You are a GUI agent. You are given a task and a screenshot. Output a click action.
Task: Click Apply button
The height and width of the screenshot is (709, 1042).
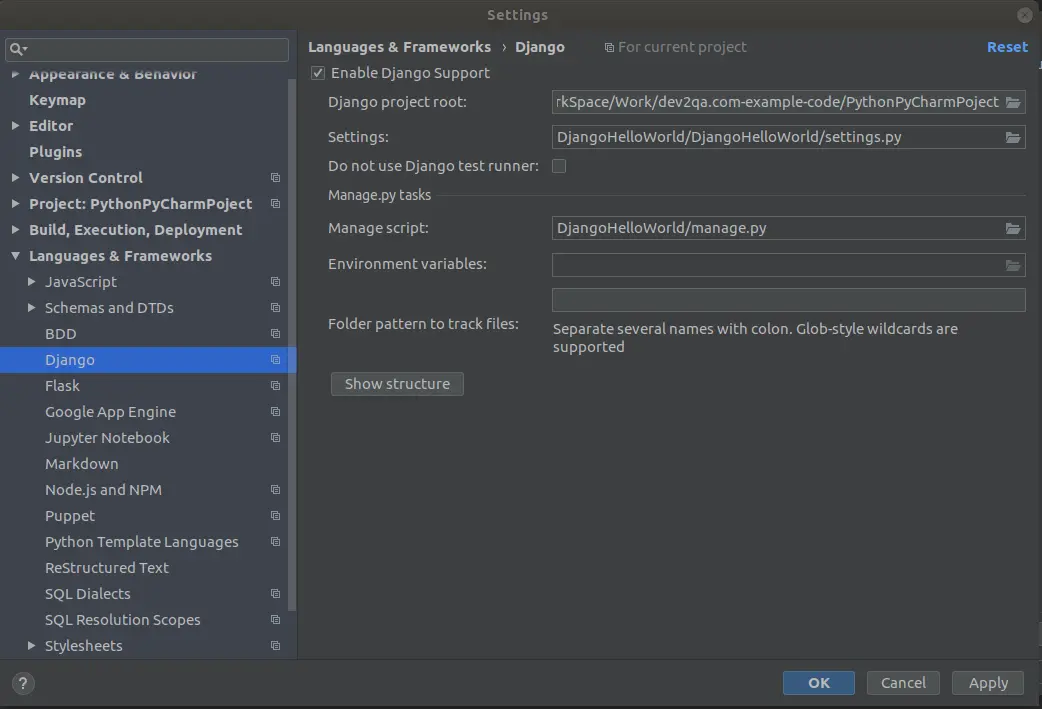pos(988,683)
